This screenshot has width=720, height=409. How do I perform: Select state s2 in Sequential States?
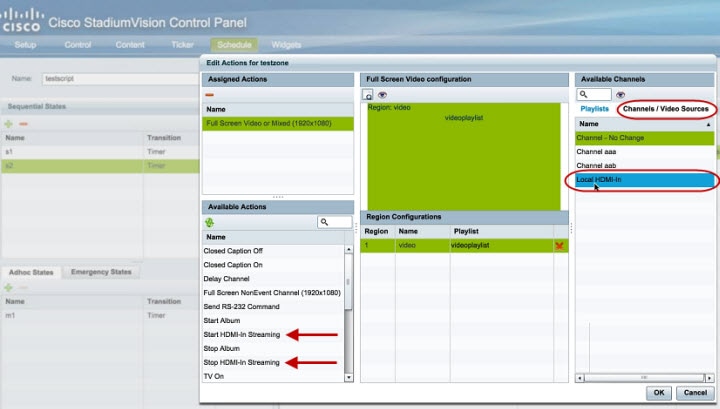click(100, 166)
